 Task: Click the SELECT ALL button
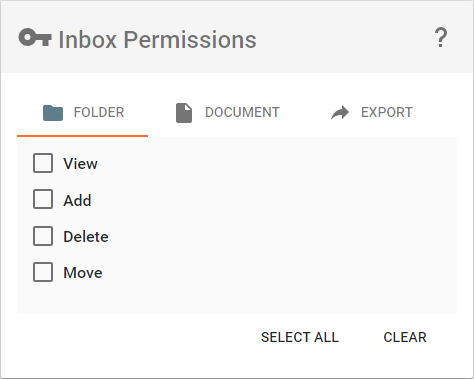pyautogui.click(x=300, y=337)
